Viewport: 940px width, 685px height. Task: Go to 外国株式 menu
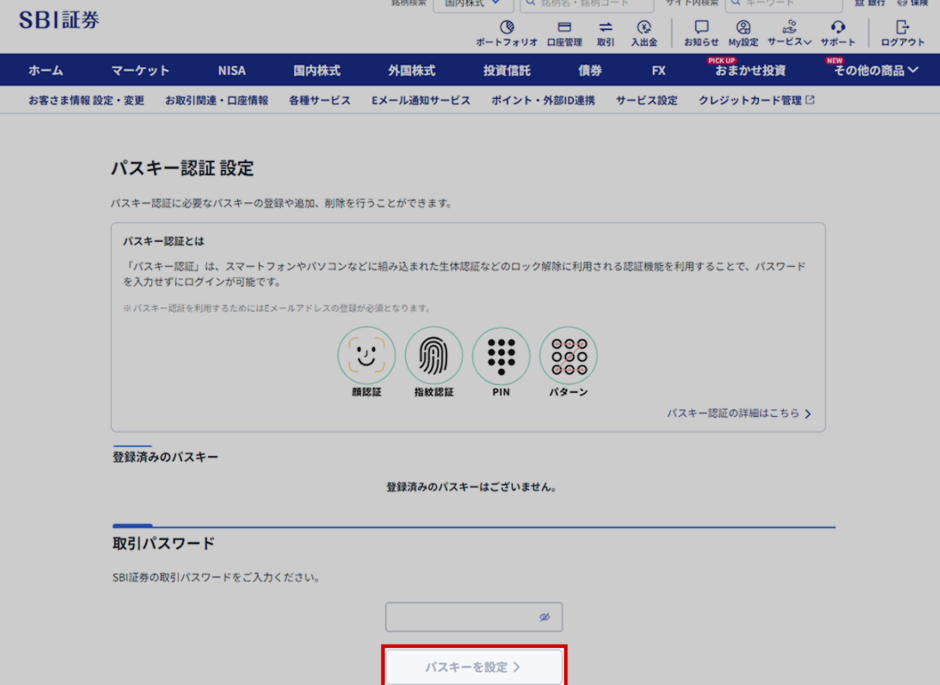tap(411, 70)
